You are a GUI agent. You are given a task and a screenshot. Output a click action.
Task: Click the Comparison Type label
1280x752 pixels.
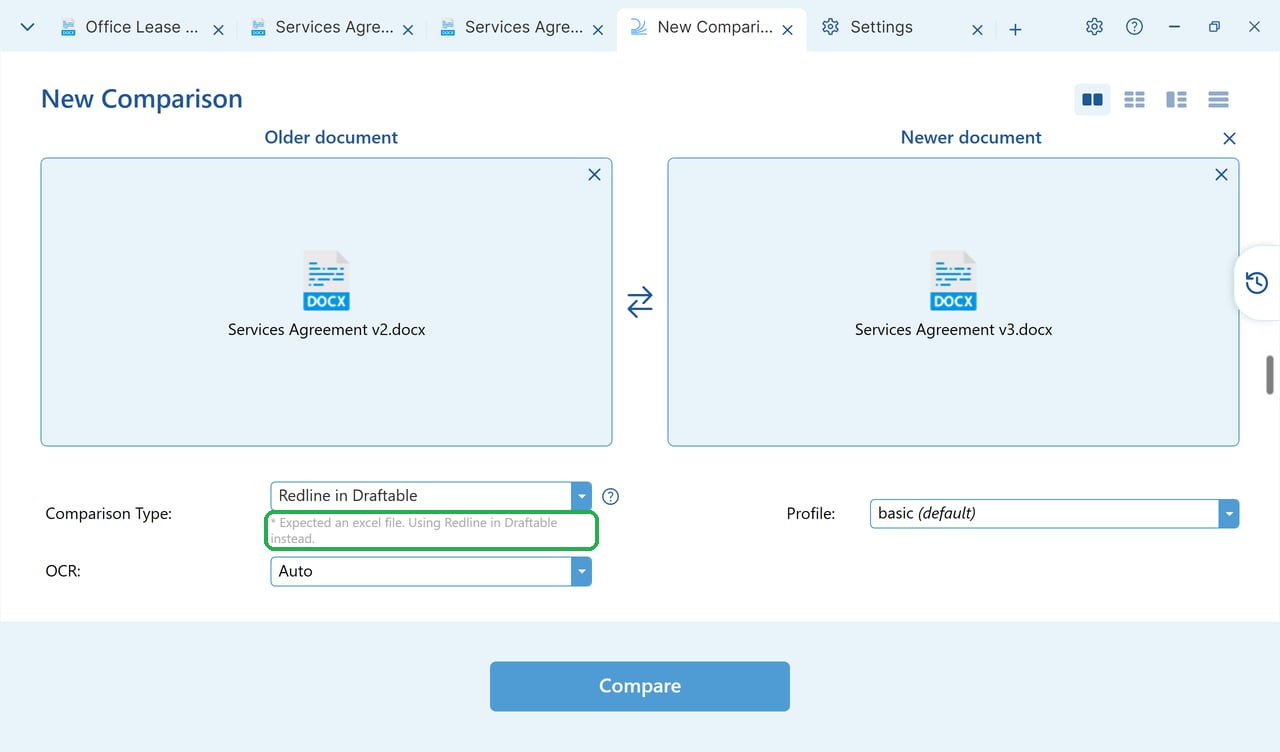(109, 514)
